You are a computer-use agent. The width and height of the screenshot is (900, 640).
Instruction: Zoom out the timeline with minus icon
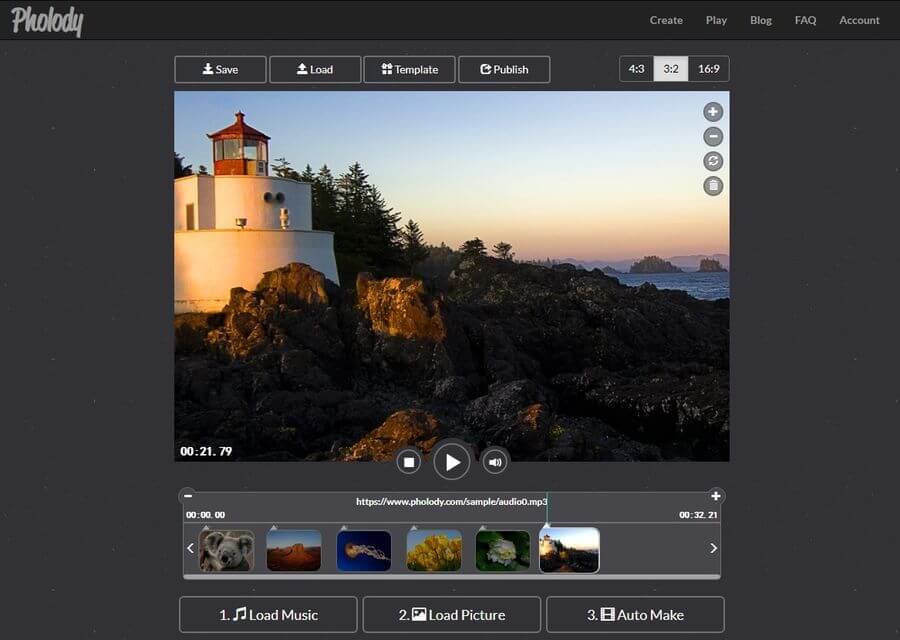tap(188, 495)
